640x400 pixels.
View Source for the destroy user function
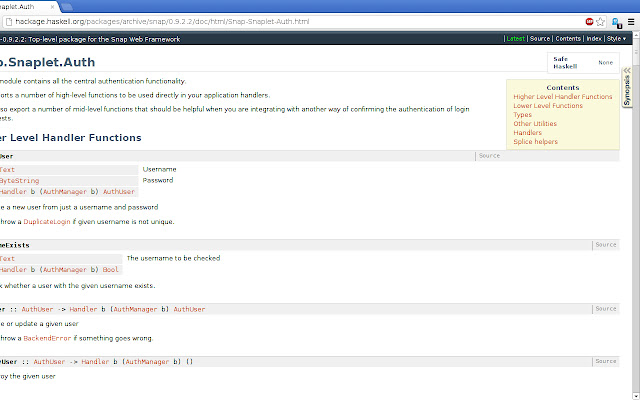[606, 361]
